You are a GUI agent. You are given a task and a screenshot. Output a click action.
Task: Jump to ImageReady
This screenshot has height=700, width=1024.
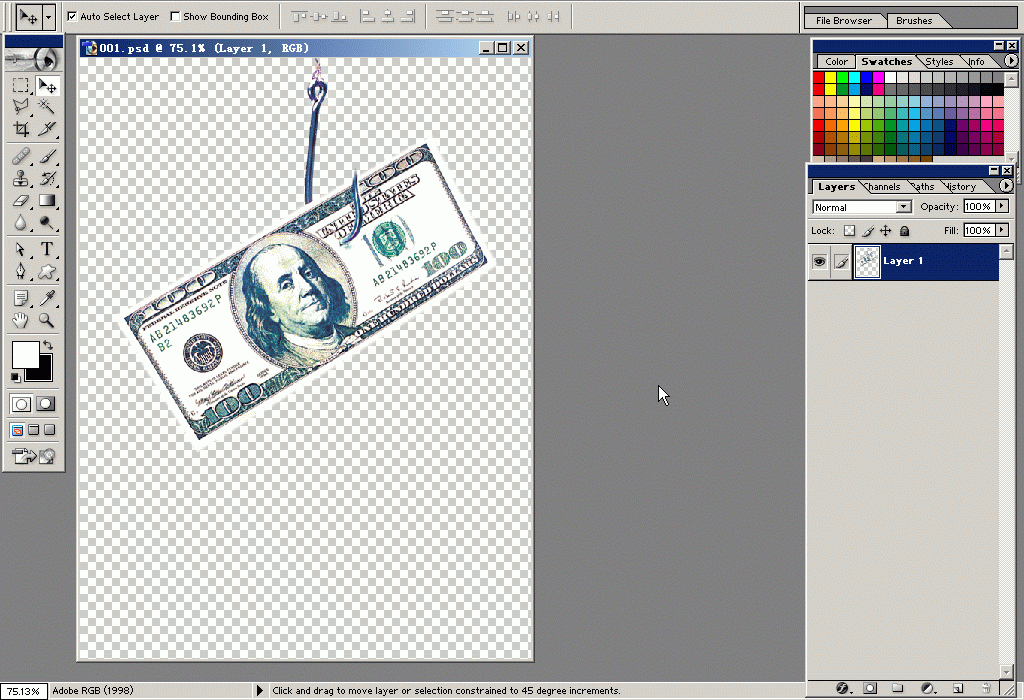point(34,456)
